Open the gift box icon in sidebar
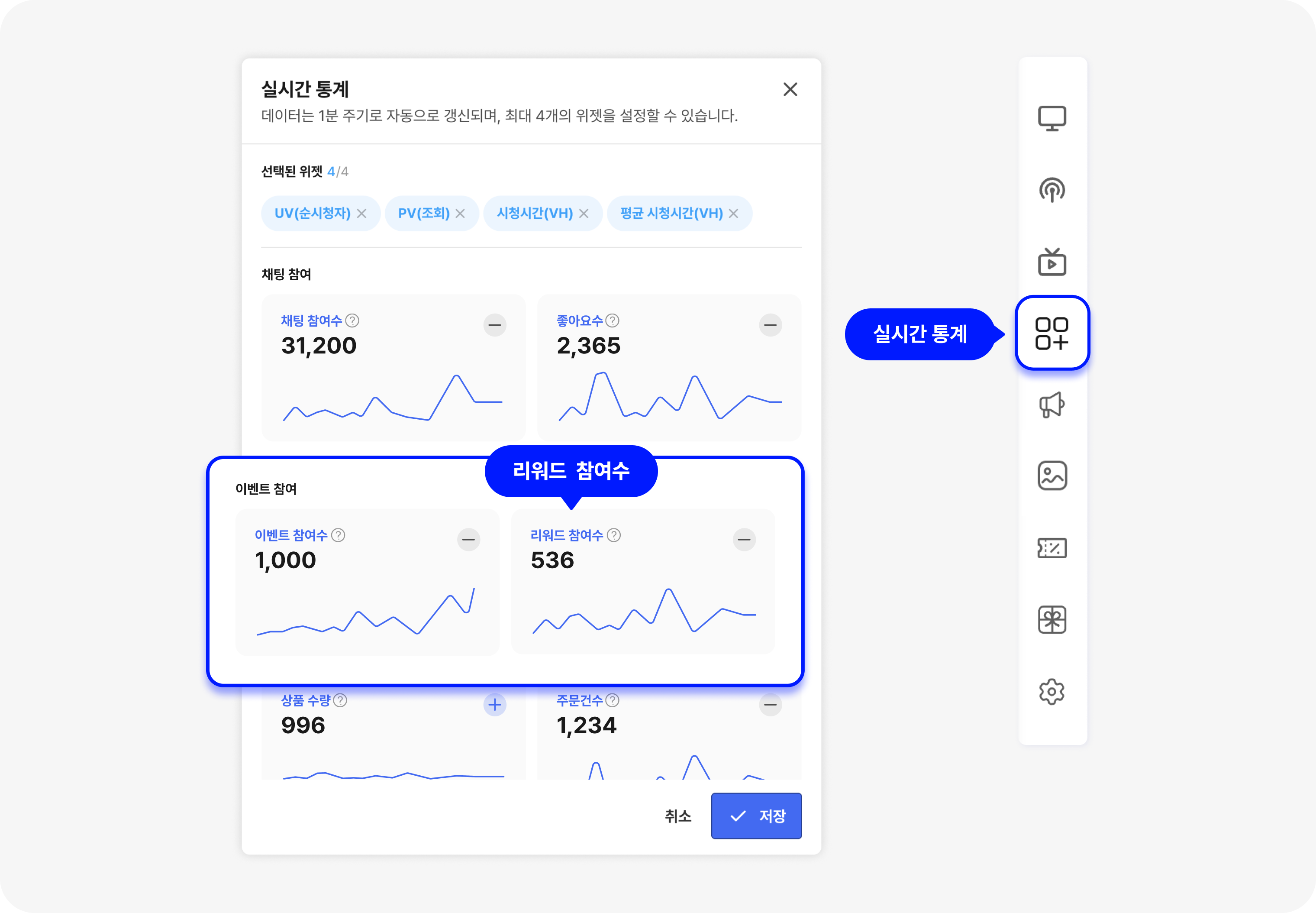The image size is (1316, 913). (x=1052, y=620)
